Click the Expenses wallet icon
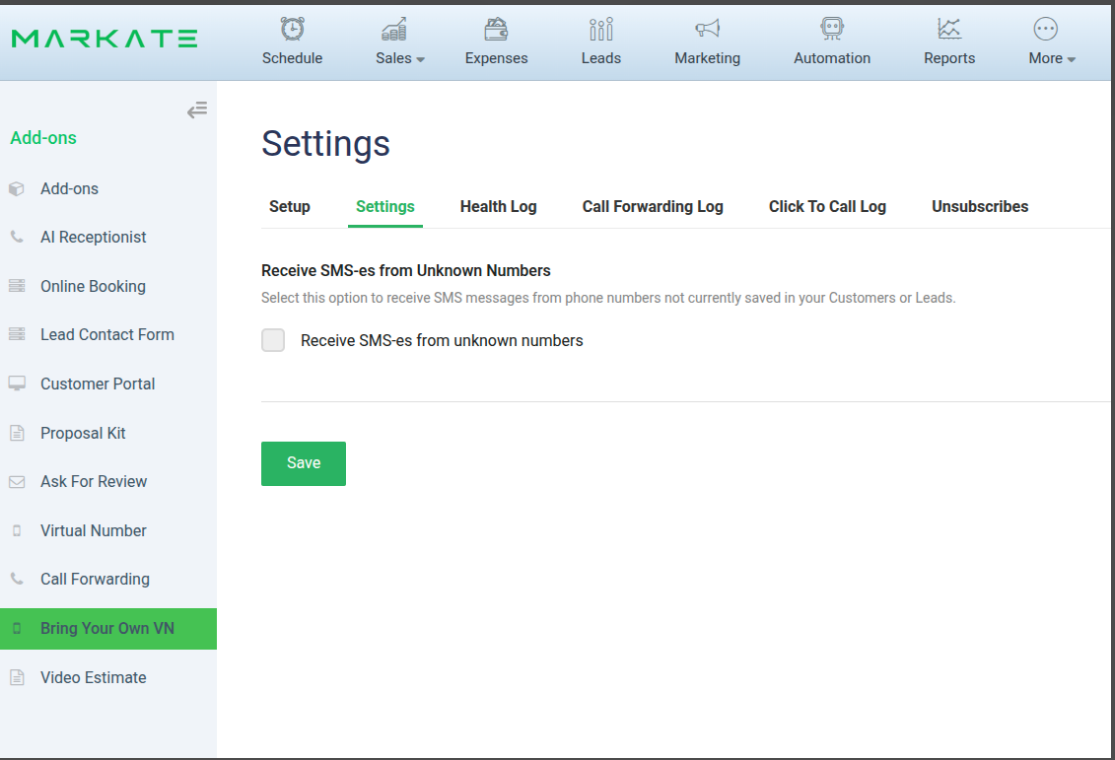 (496, 29)
